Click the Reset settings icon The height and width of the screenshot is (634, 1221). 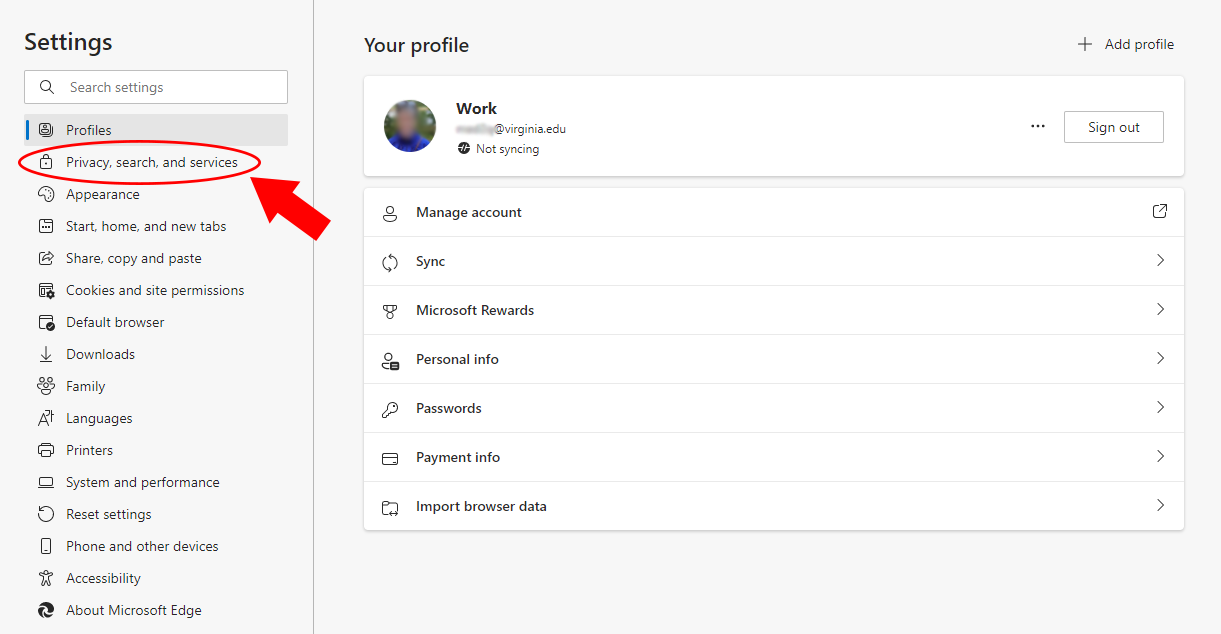click(x=45, y=514)
